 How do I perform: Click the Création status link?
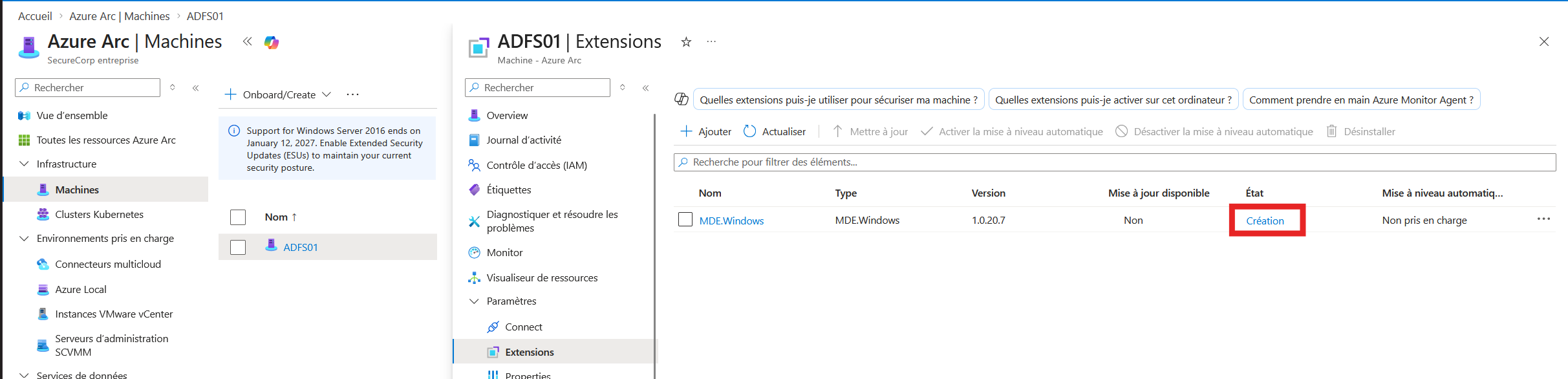pos(1265,221)
